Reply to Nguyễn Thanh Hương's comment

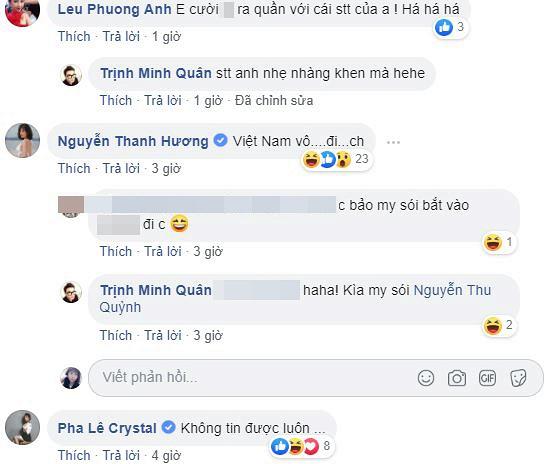coord(121,169)
